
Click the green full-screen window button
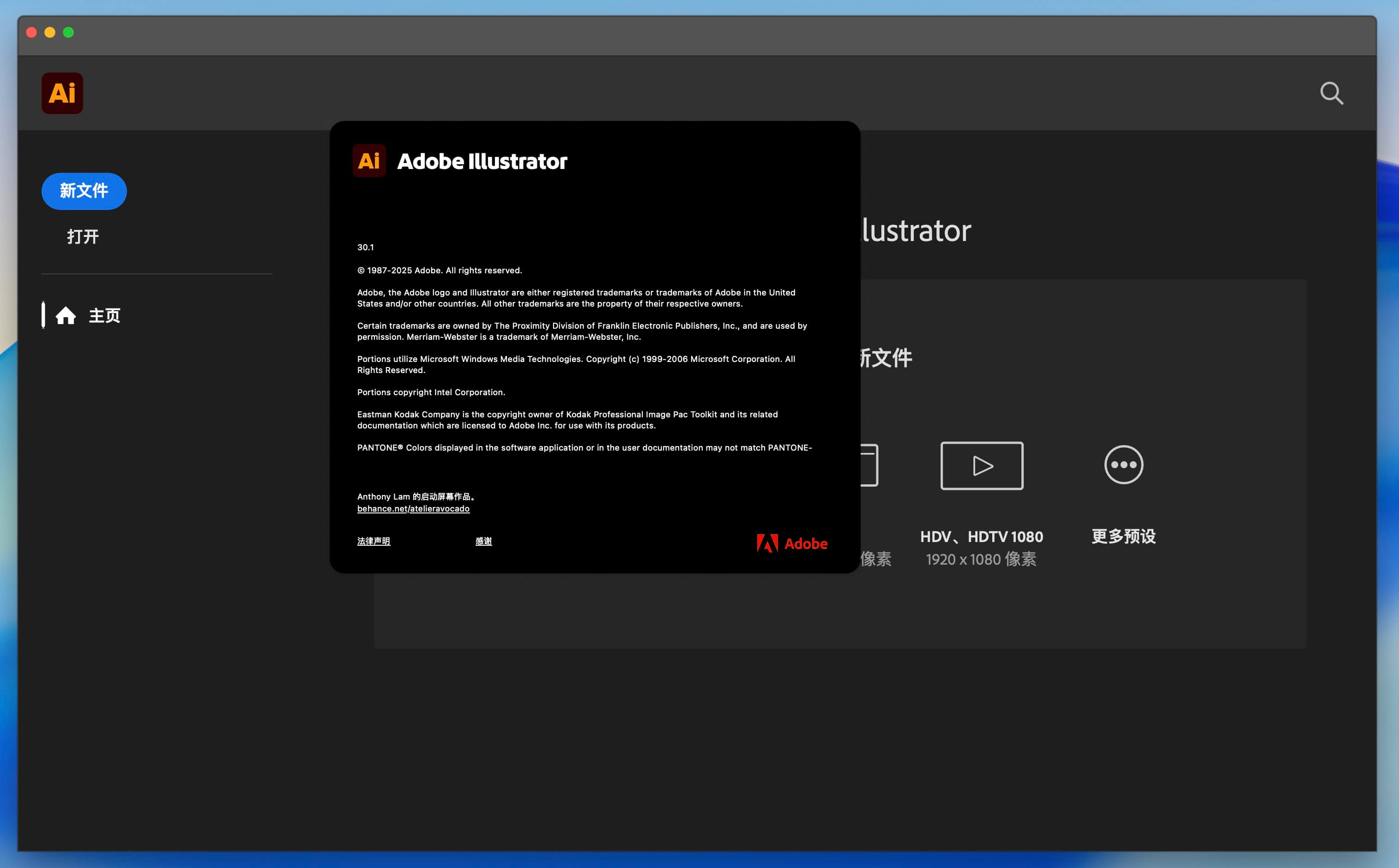[x=69, y=32]
